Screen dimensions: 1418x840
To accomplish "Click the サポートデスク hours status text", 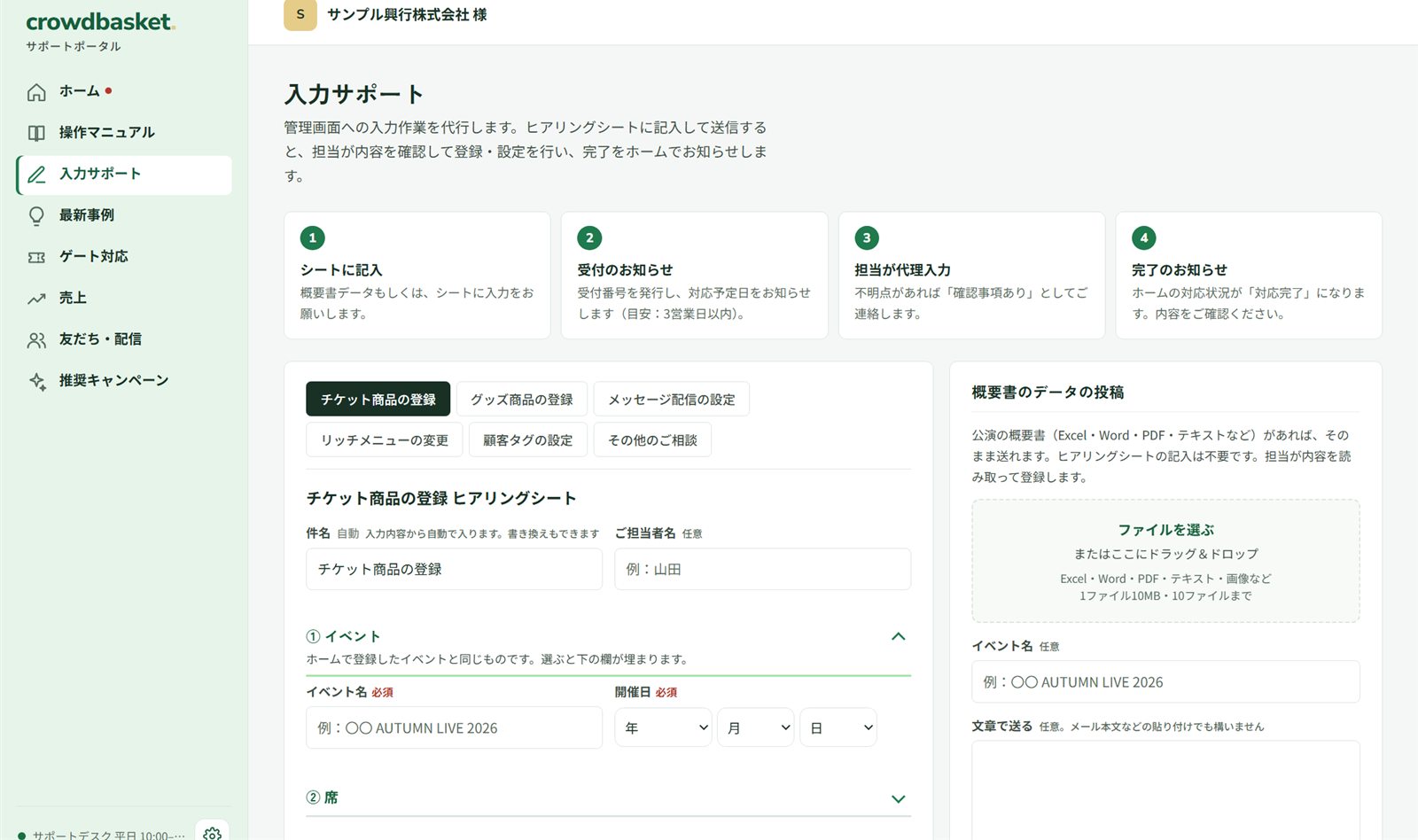I will point(108,835).
